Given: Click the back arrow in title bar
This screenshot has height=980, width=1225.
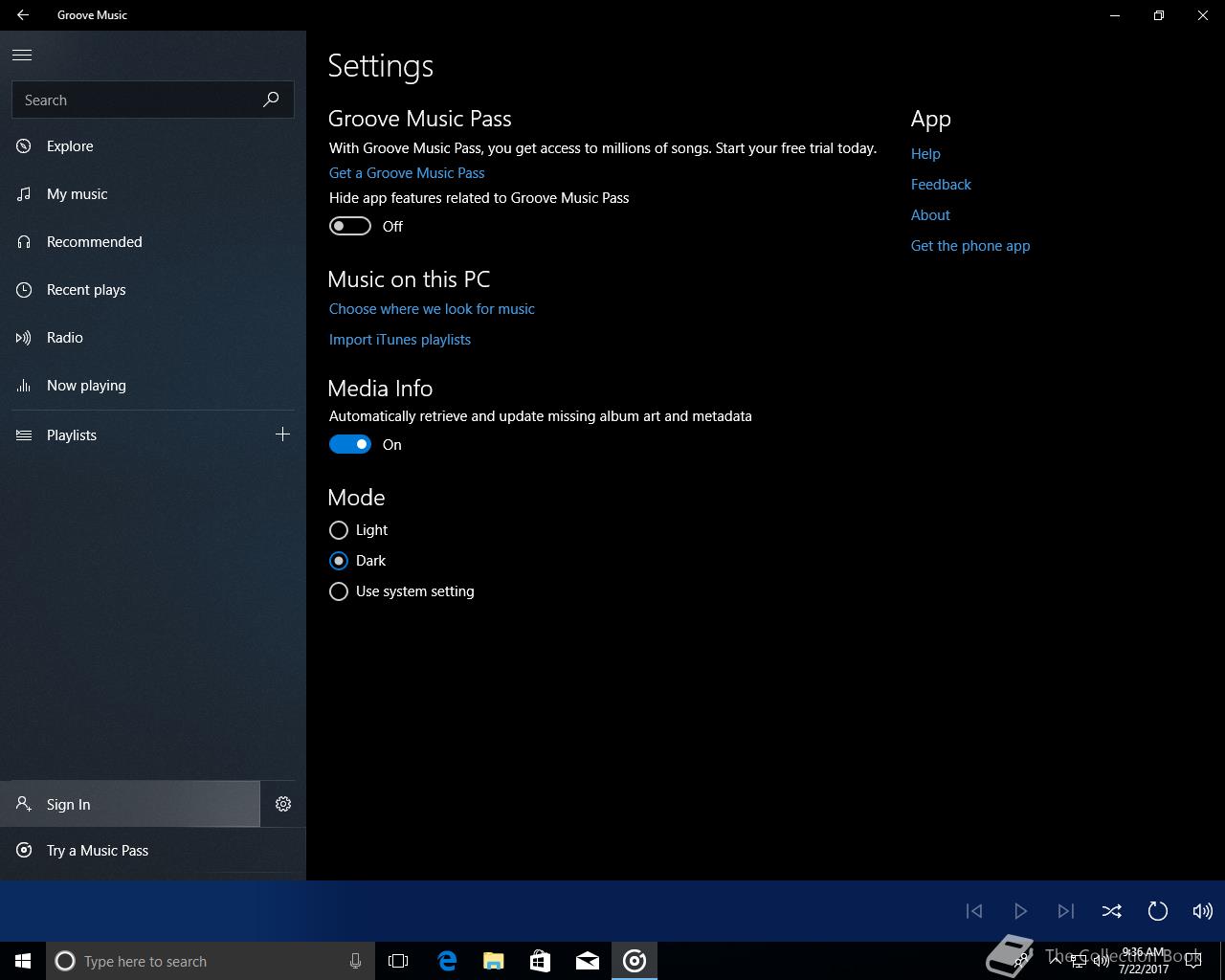Looking at the screenshot, I should point(22,15).
